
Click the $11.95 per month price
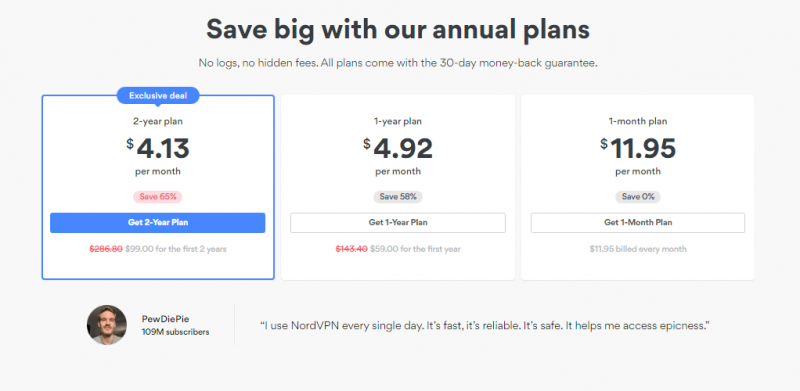(x=638, y=149)
